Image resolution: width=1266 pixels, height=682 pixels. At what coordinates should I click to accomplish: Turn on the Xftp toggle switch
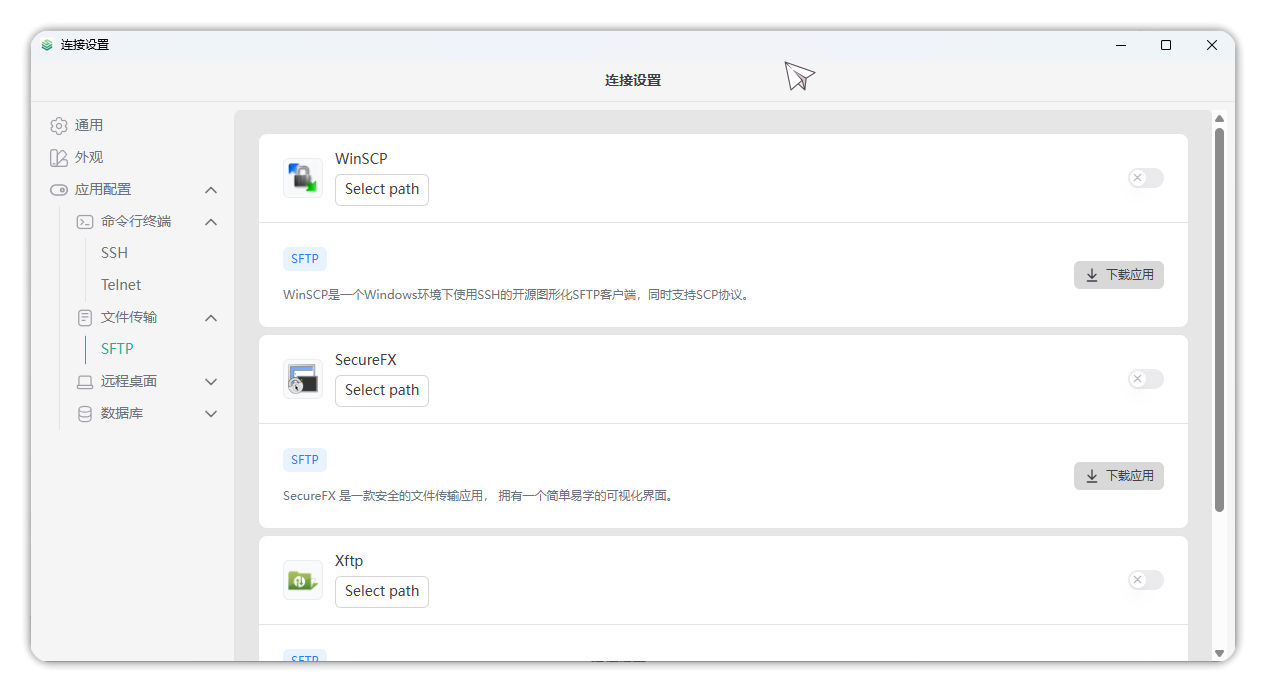pos(1145,580)
